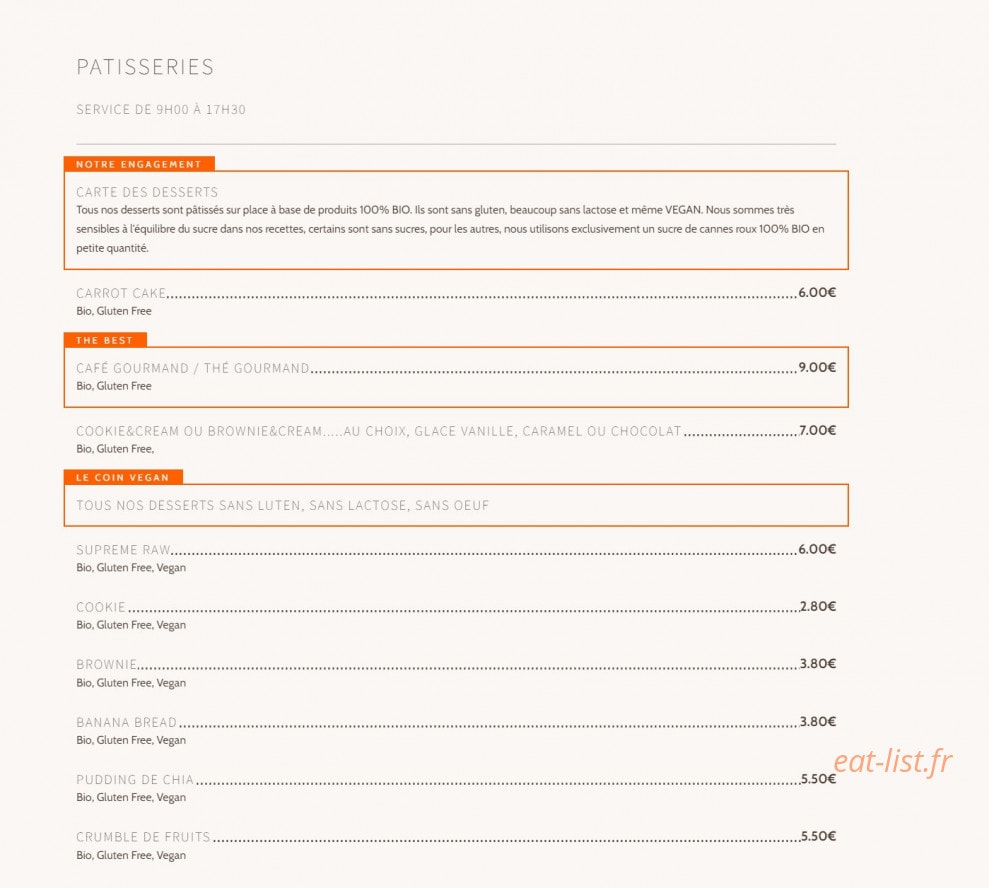Click the 9.00€ price of Café Gourmand
The width and height of the screenshot is (989, 888).
817,367
